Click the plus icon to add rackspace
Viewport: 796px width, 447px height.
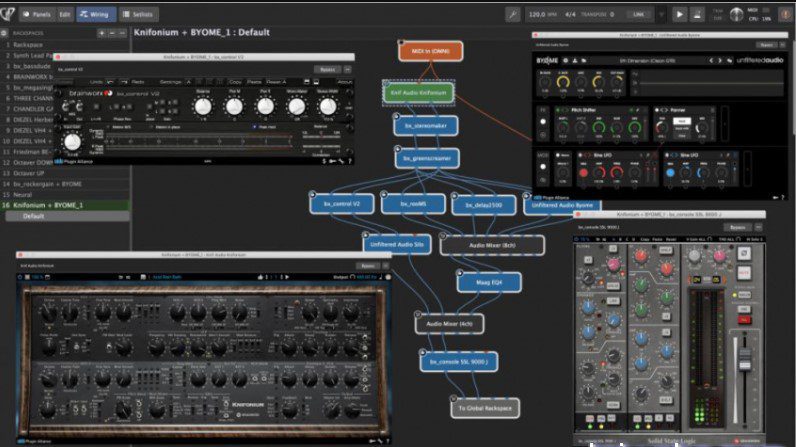(103, 32)
